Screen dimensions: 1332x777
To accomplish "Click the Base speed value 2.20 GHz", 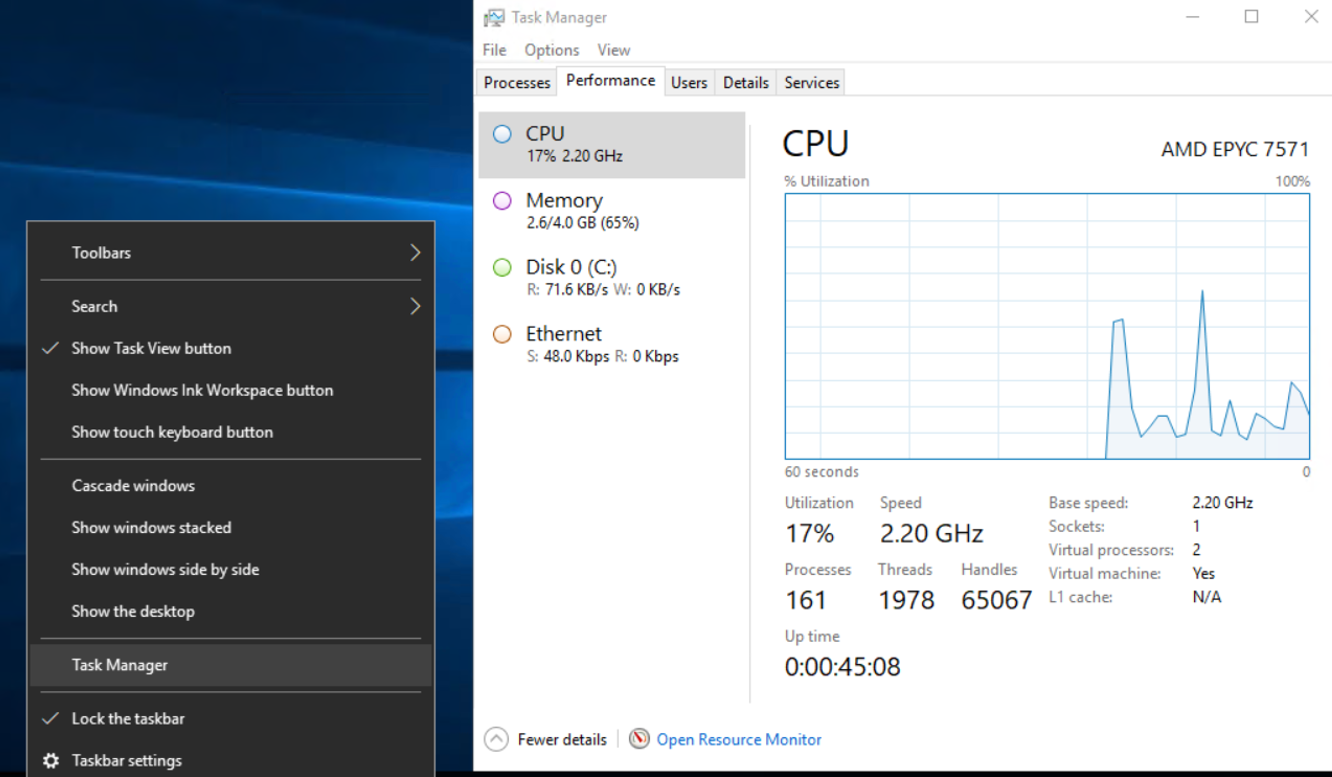I will tap(1222, 503).
